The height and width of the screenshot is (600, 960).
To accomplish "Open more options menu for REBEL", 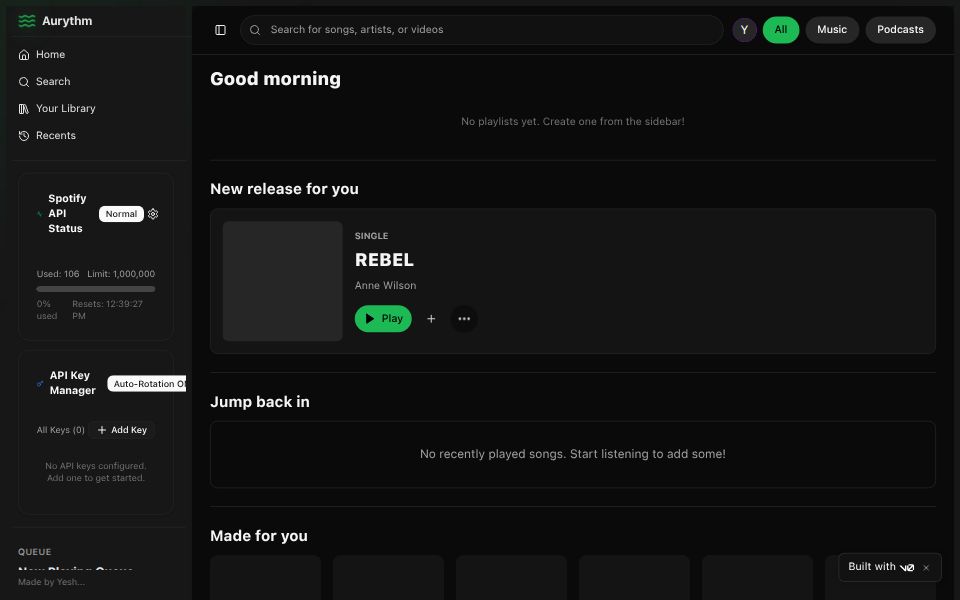I will [464, 318].
